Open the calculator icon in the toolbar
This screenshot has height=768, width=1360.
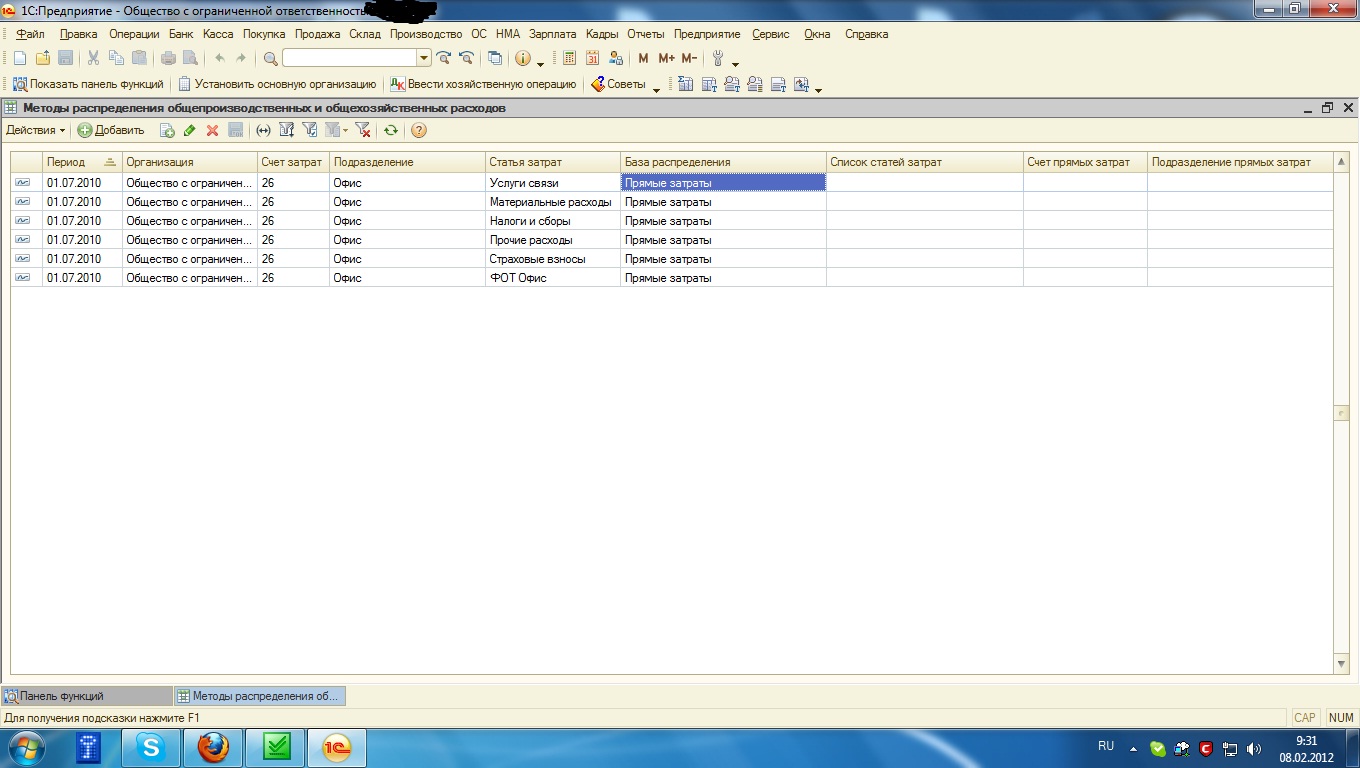tap(569, 59)
